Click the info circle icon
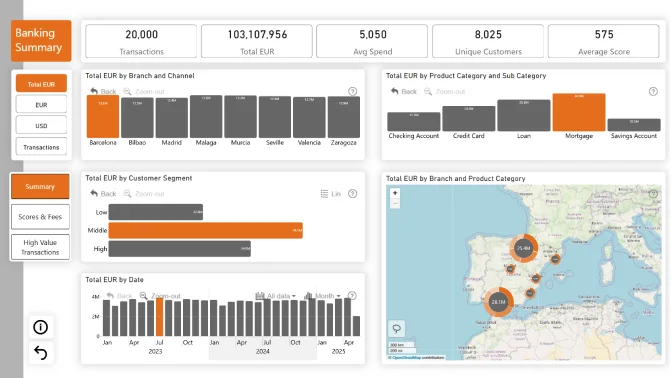 [x=41, y=327]
